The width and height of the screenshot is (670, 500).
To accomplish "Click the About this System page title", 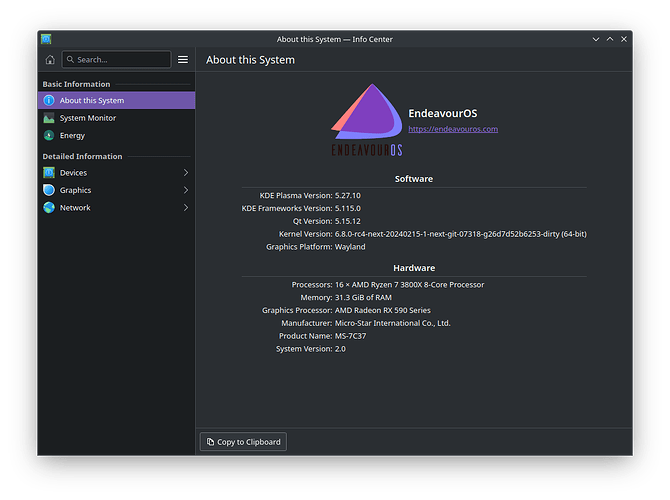I will click(250, 60).
